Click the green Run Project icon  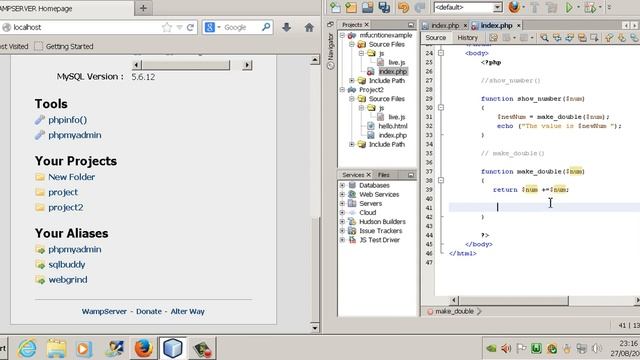click(569, 7)
